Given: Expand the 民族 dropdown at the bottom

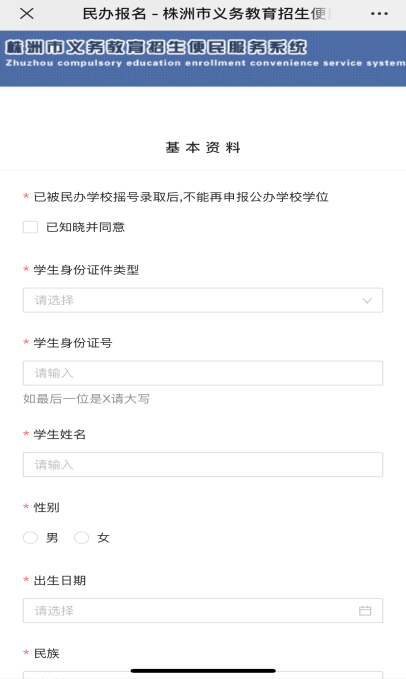Looking at the screenshot, I should tap(203, 675).
